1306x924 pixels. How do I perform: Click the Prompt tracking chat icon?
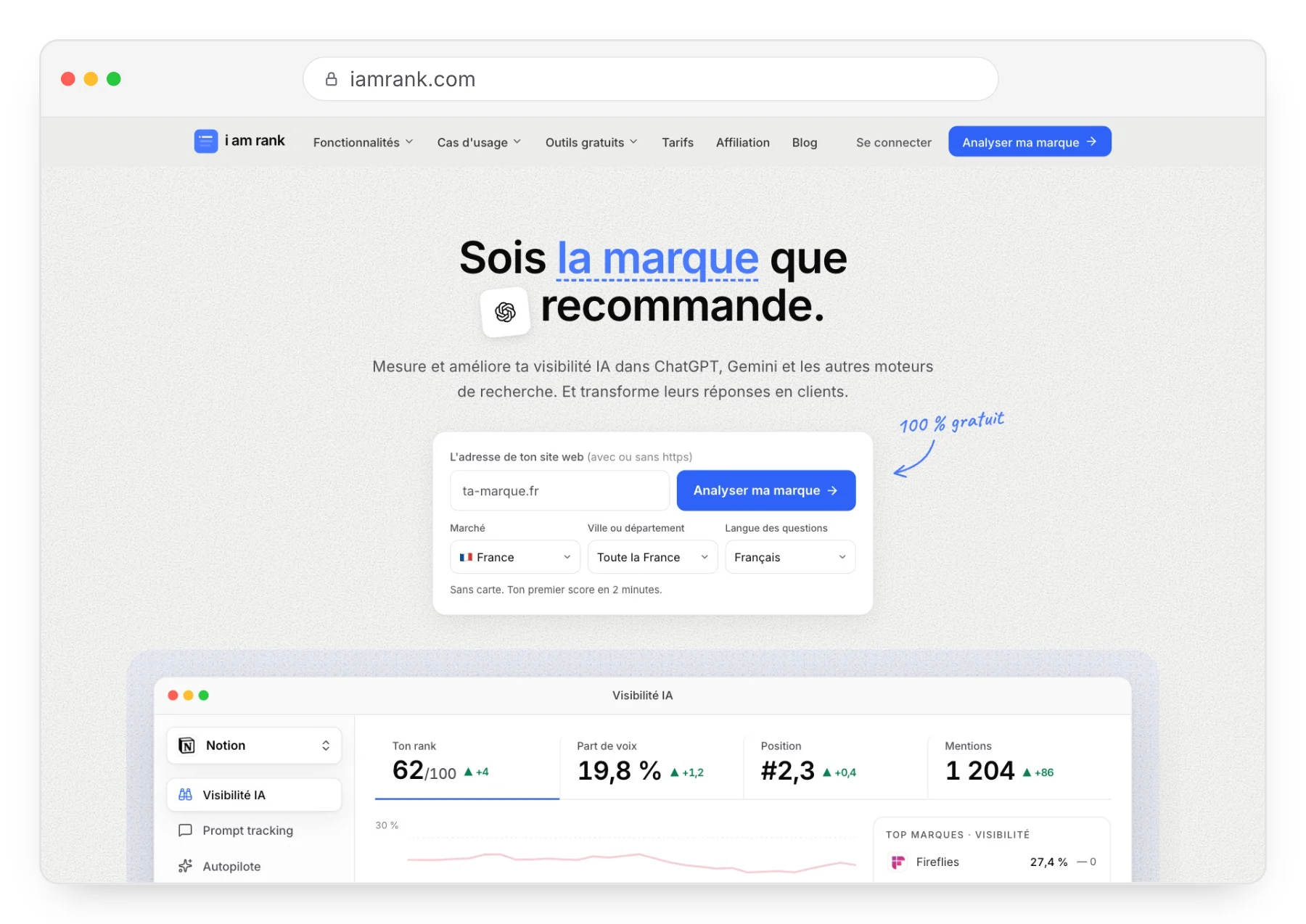(186, 830)
